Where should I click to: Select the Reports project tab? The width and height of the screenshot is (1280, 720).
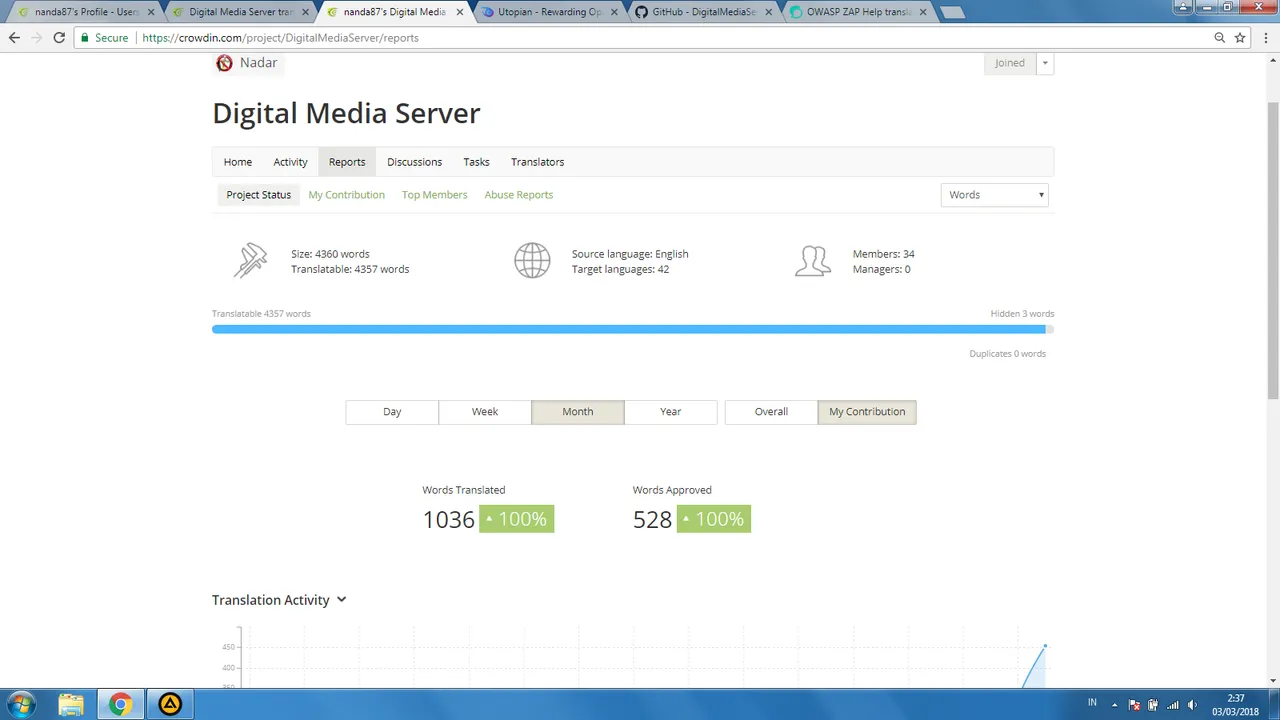point(347,162)
